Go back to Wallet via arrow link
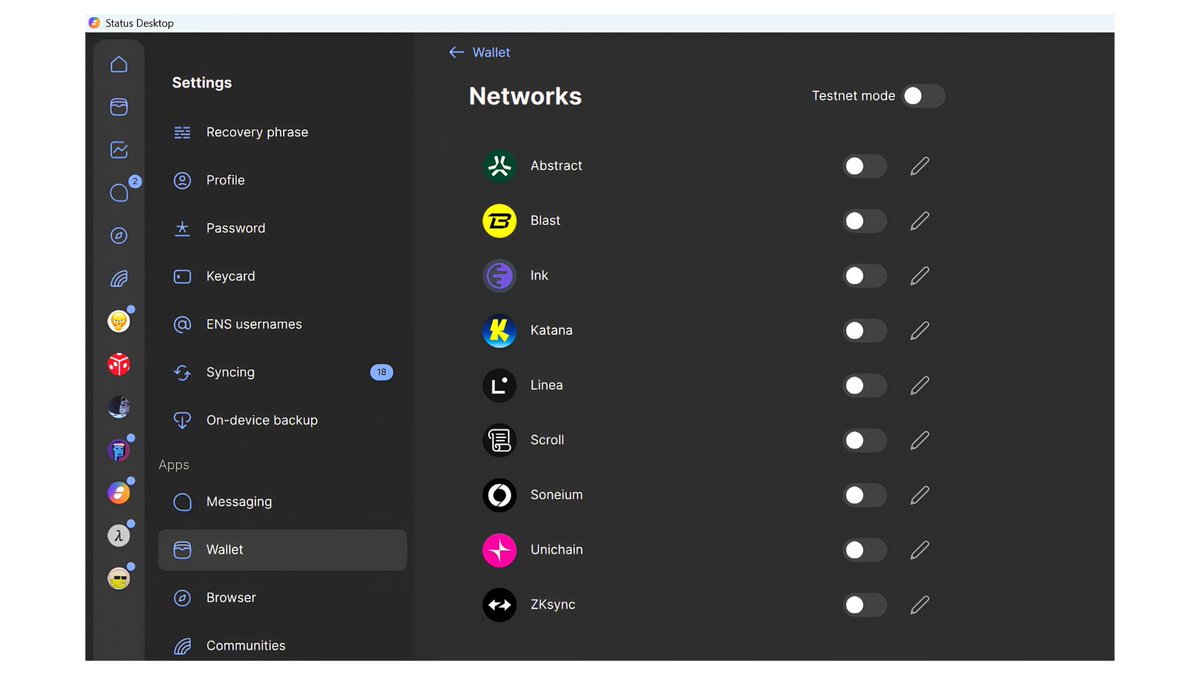The height and width of the screenshot is (675, 1200). (480, 52)
